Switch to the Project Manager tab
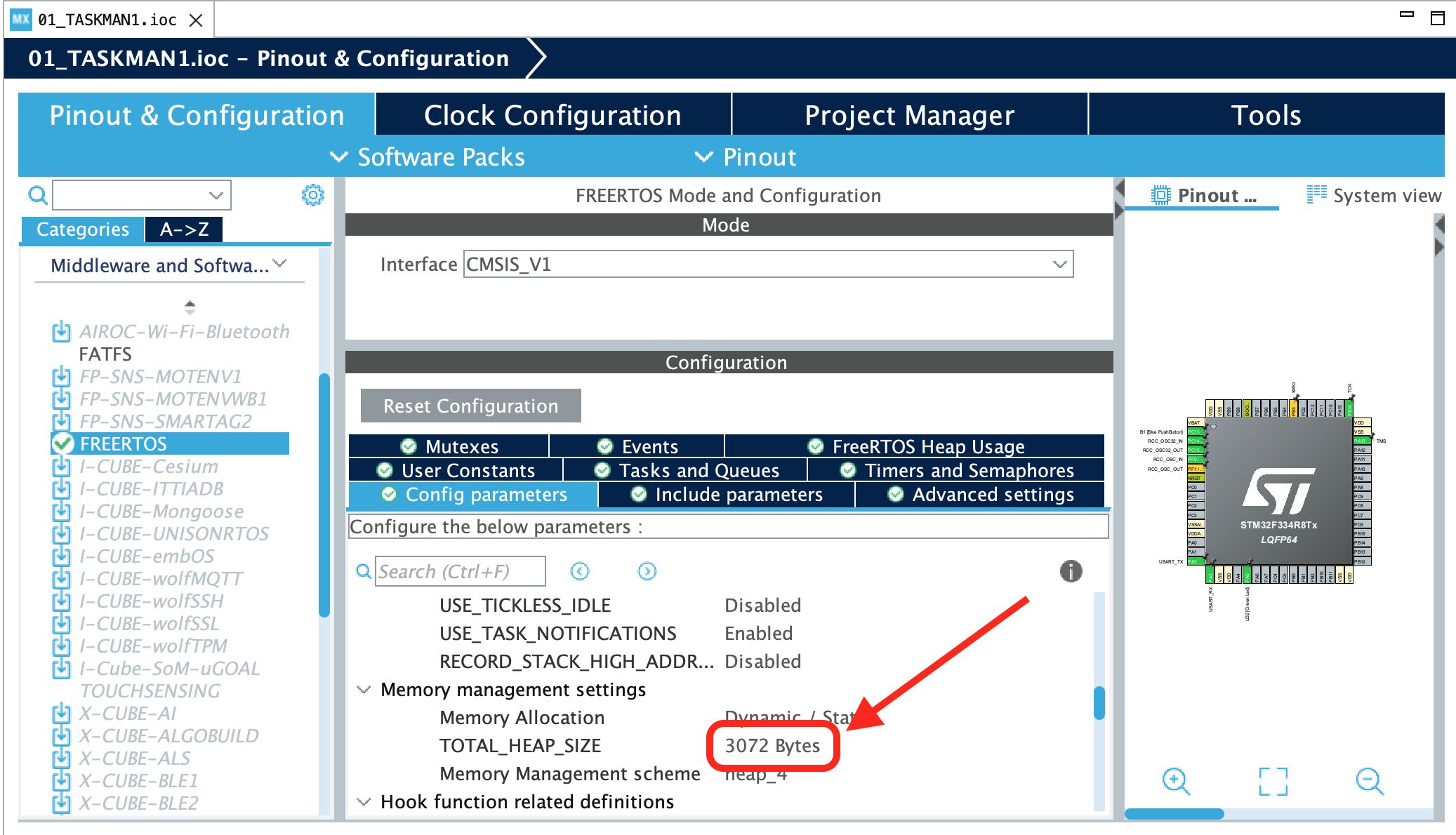 point(910,114)
